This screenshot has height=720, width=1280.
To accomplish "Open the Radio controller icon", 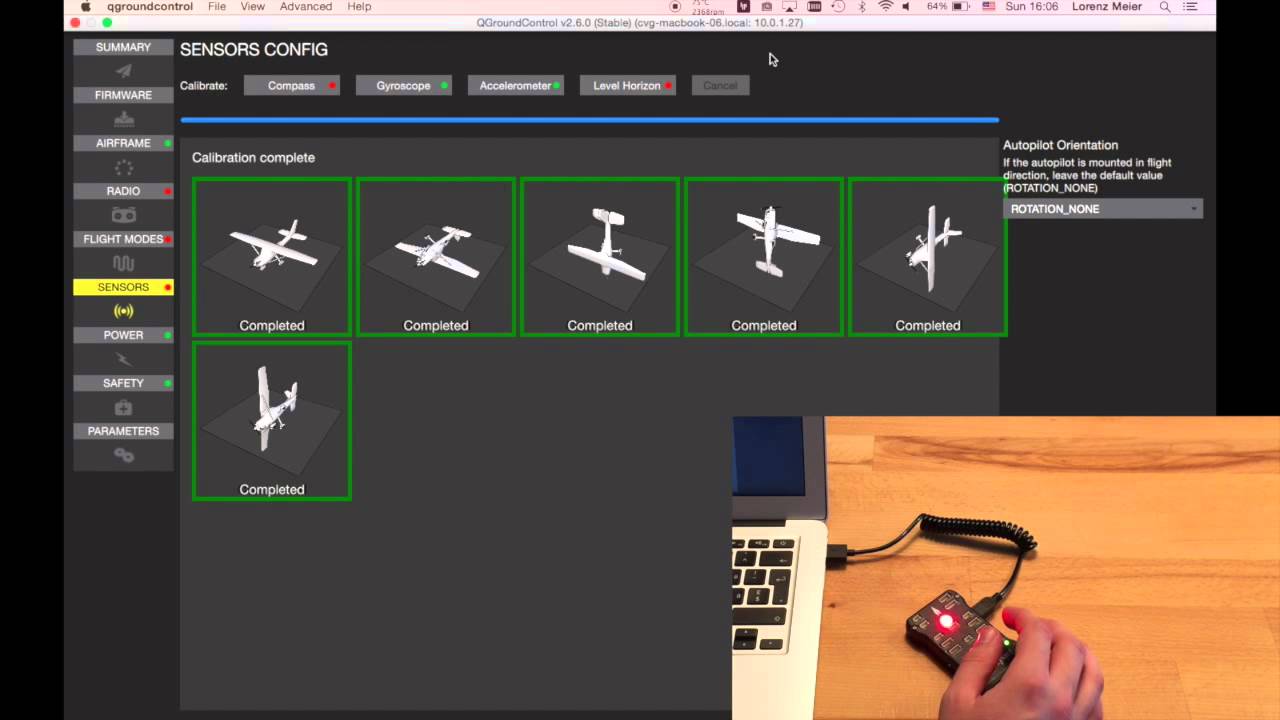I will pyautogui.click(x=123, y=215).
